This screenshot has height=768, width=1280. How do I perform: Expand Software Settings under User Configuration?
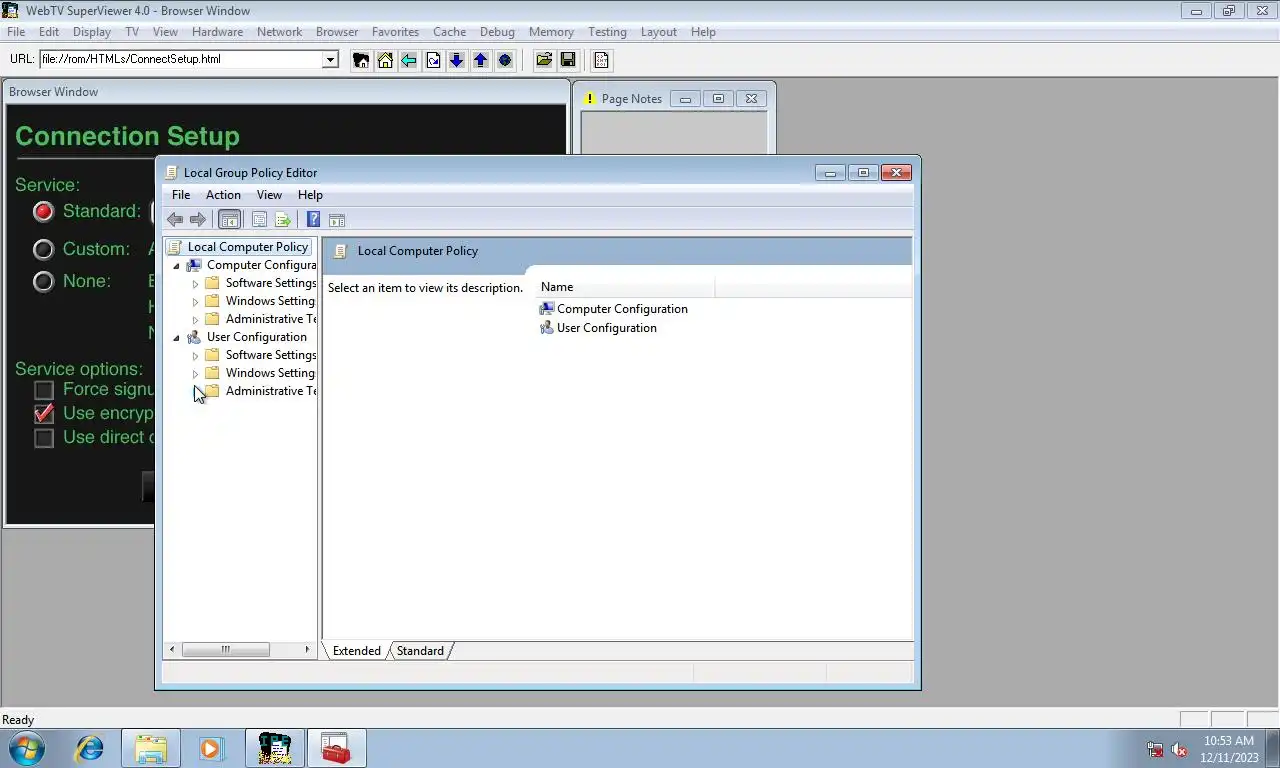196,356
